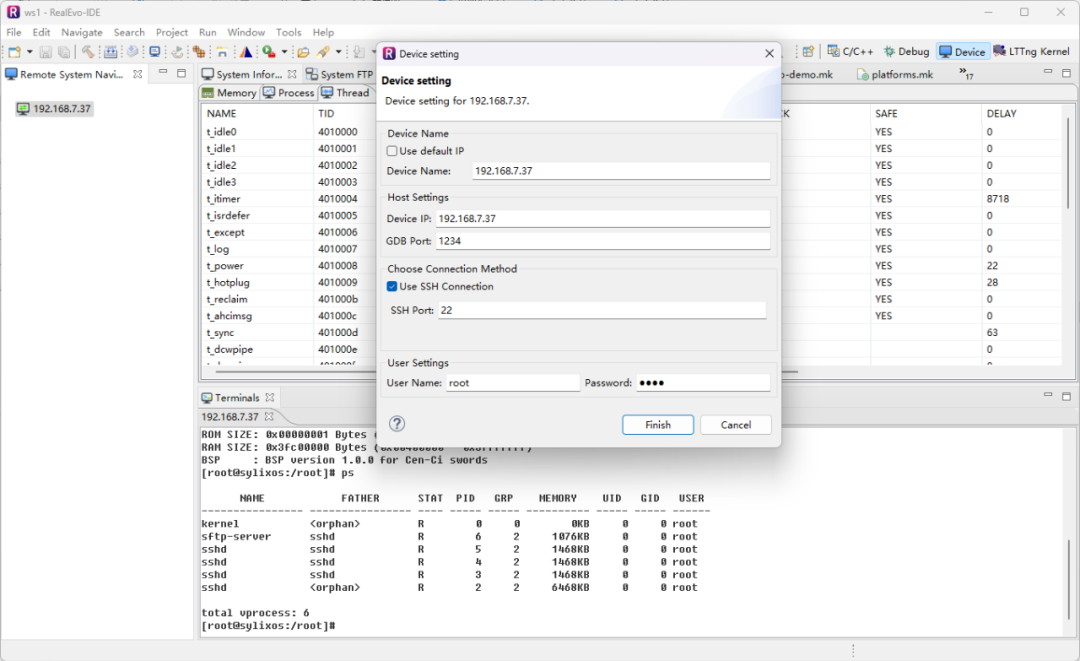Click the Run launch icon in toolbar

point(268,52)
